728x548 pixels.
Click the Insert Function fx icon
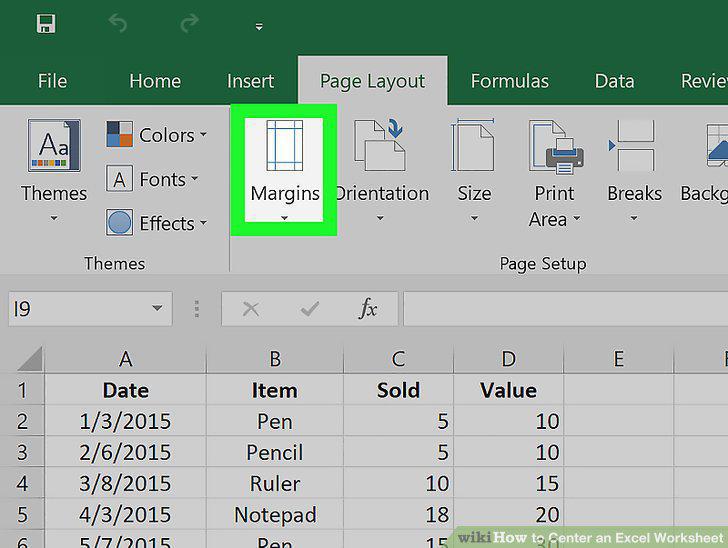pos(368,308)
